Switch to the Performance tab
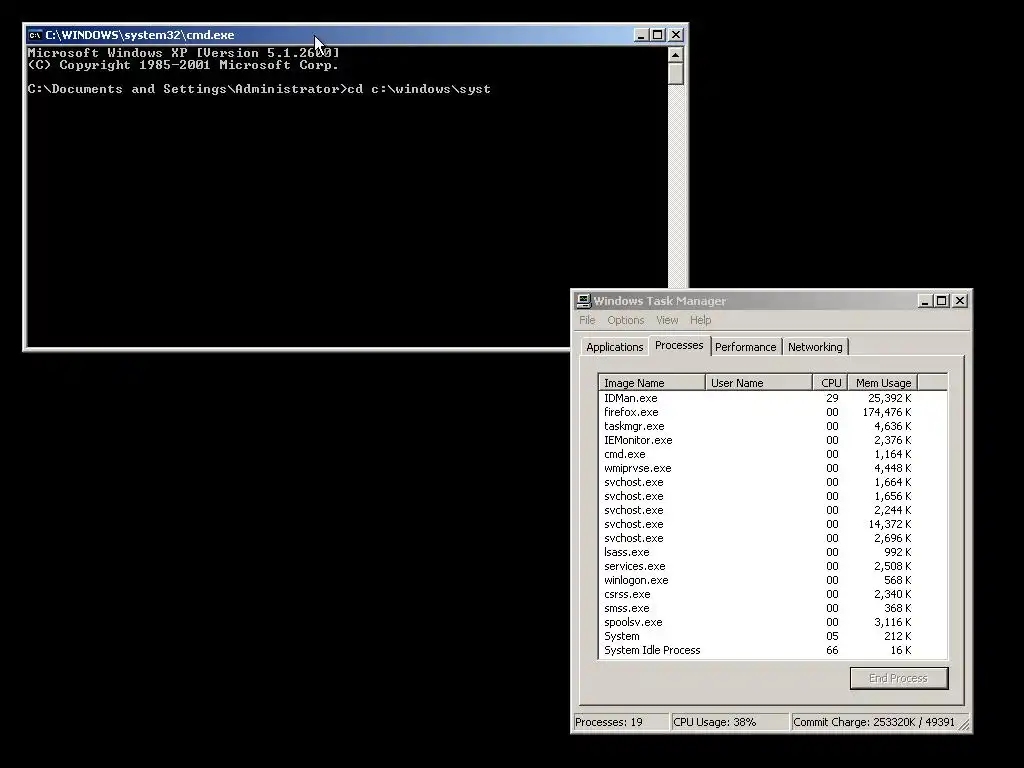This screenshot has height=768, width=1024. click(x=746, y=347)
